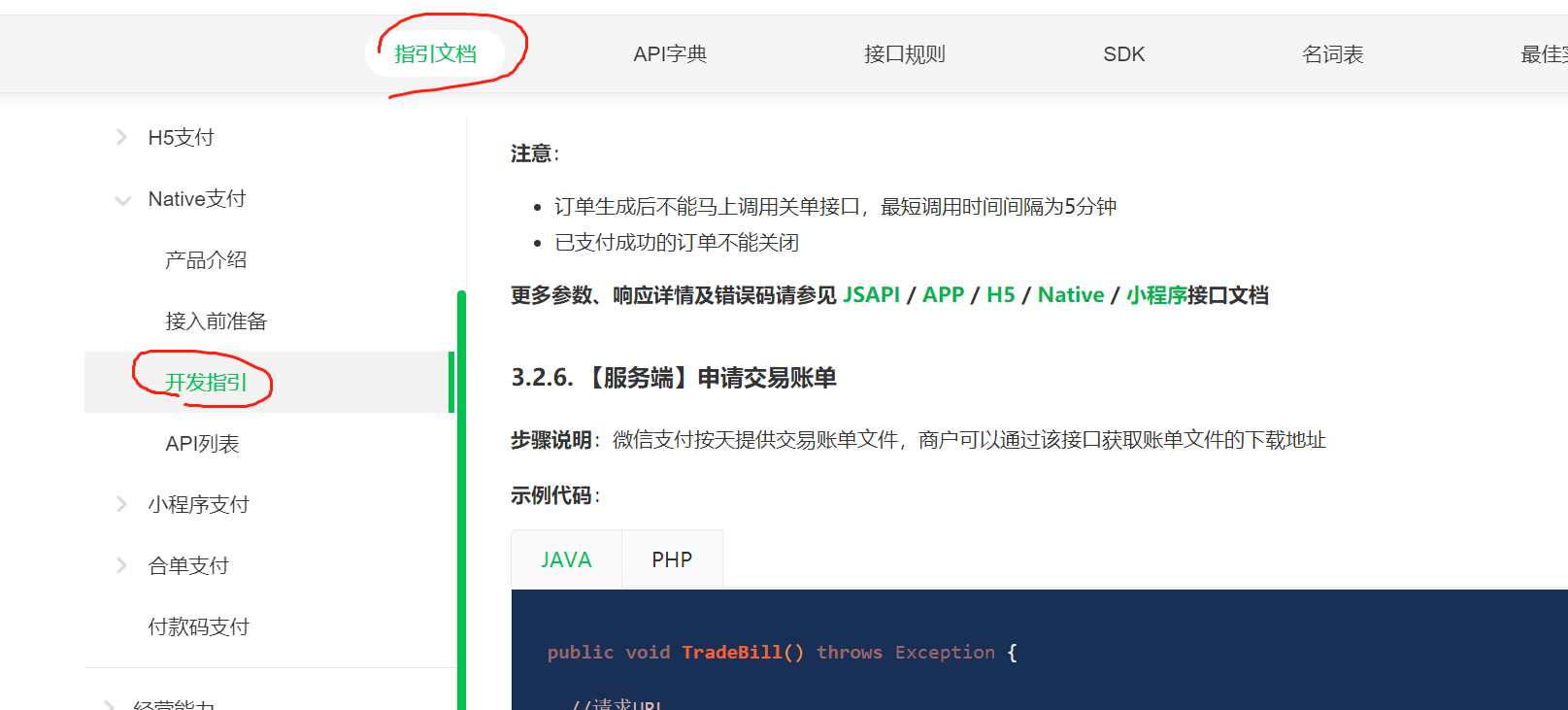
Task: Switch code sample to PHP tab
Action: click(672, 559)
